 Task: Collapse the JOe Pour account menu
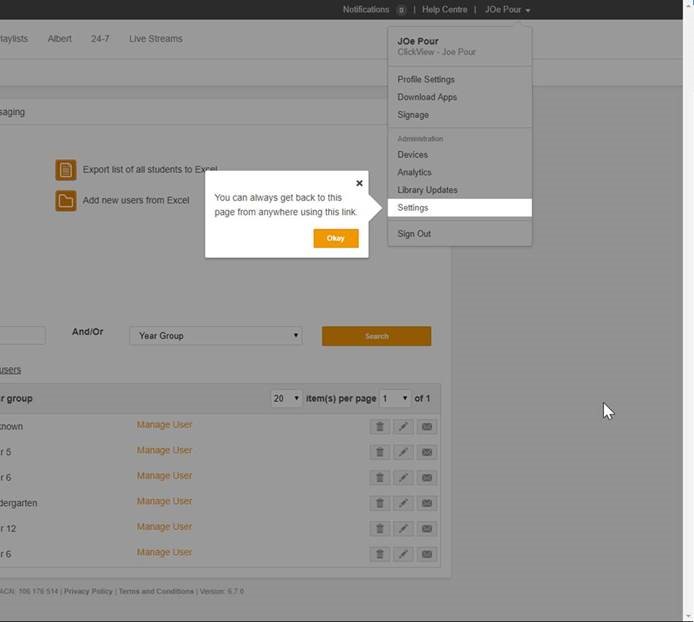pos(507,10)
